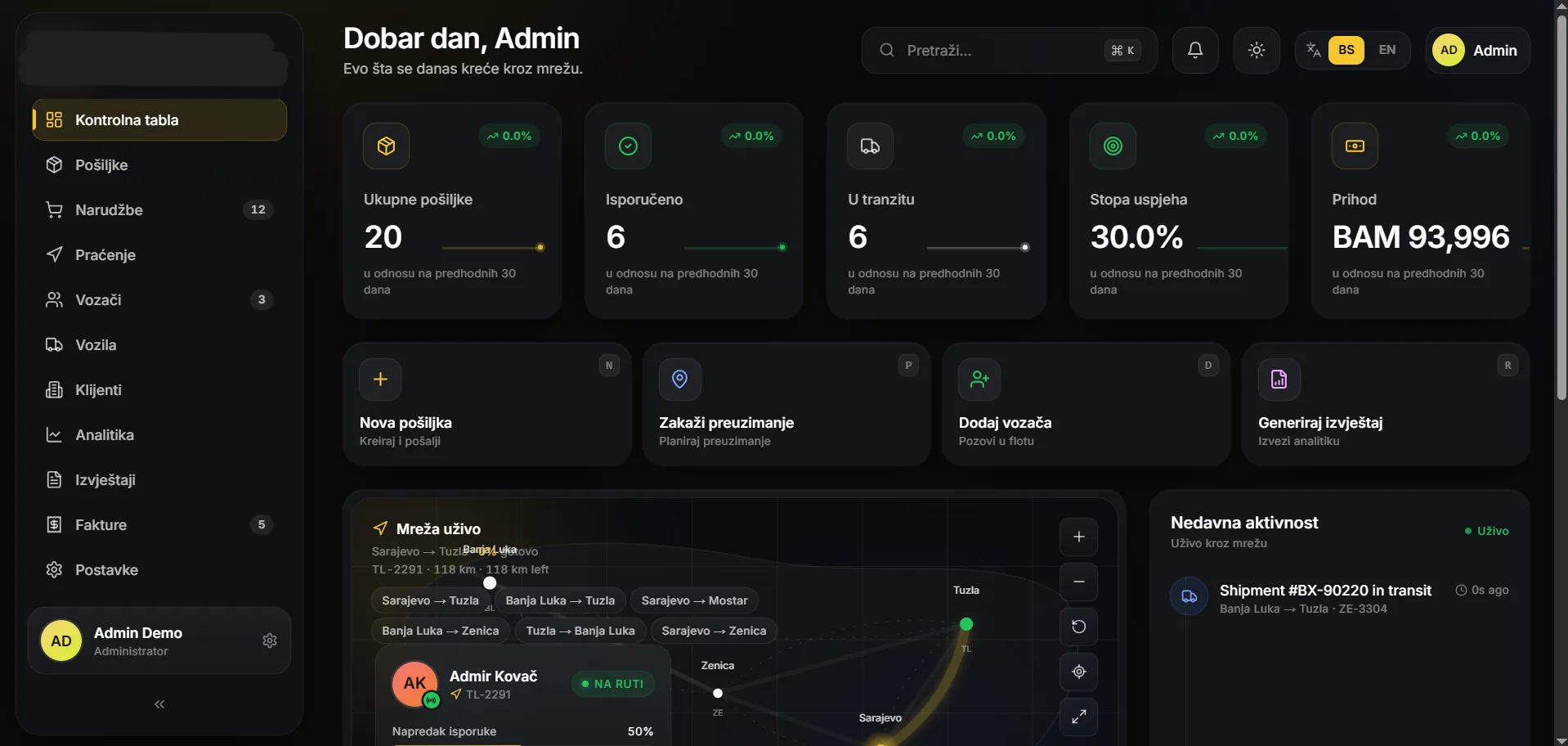Zoom out on the network map
This screenshot has width=1568, height=746.
1079,582
